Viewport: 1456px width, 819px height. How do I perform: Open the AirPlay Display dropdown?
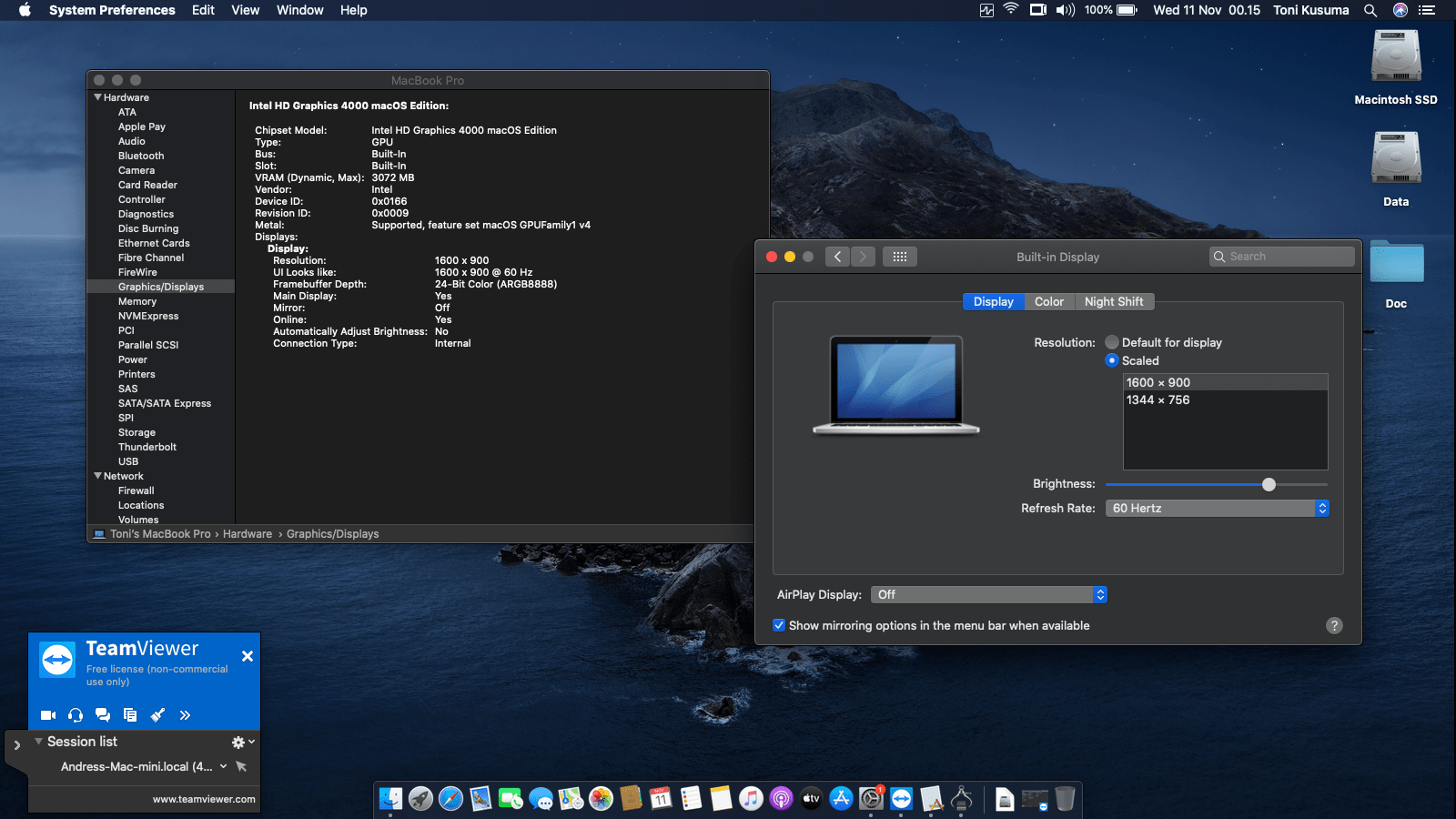[988, 594]
